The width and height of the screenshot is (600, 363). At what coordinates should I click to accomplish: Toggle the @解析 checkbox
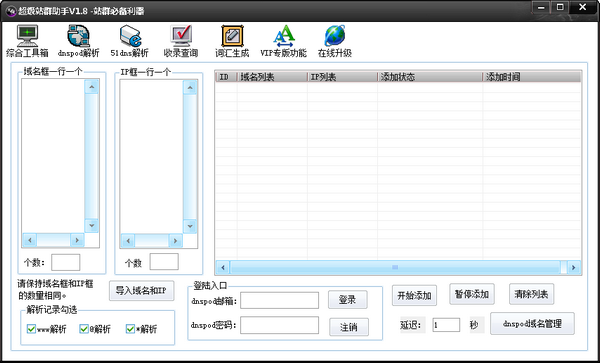(x=84, y=329)
